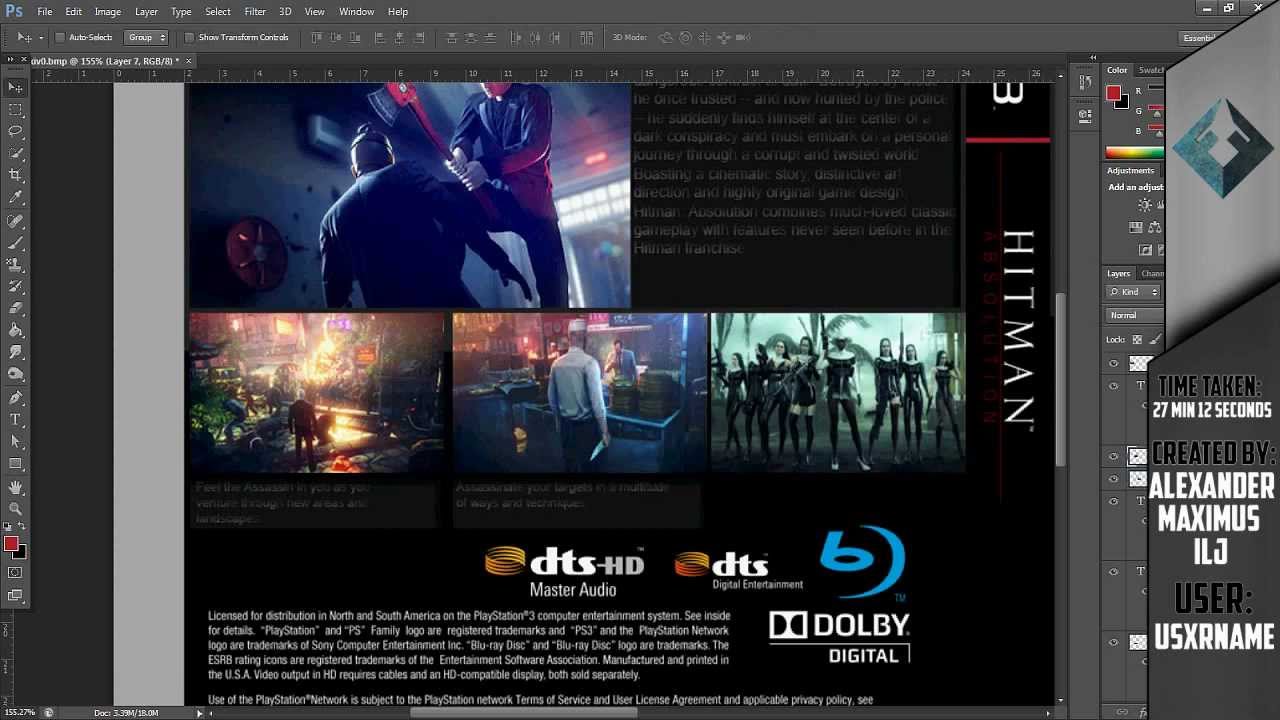Select the Zoom tool

(x=16, y=509)
